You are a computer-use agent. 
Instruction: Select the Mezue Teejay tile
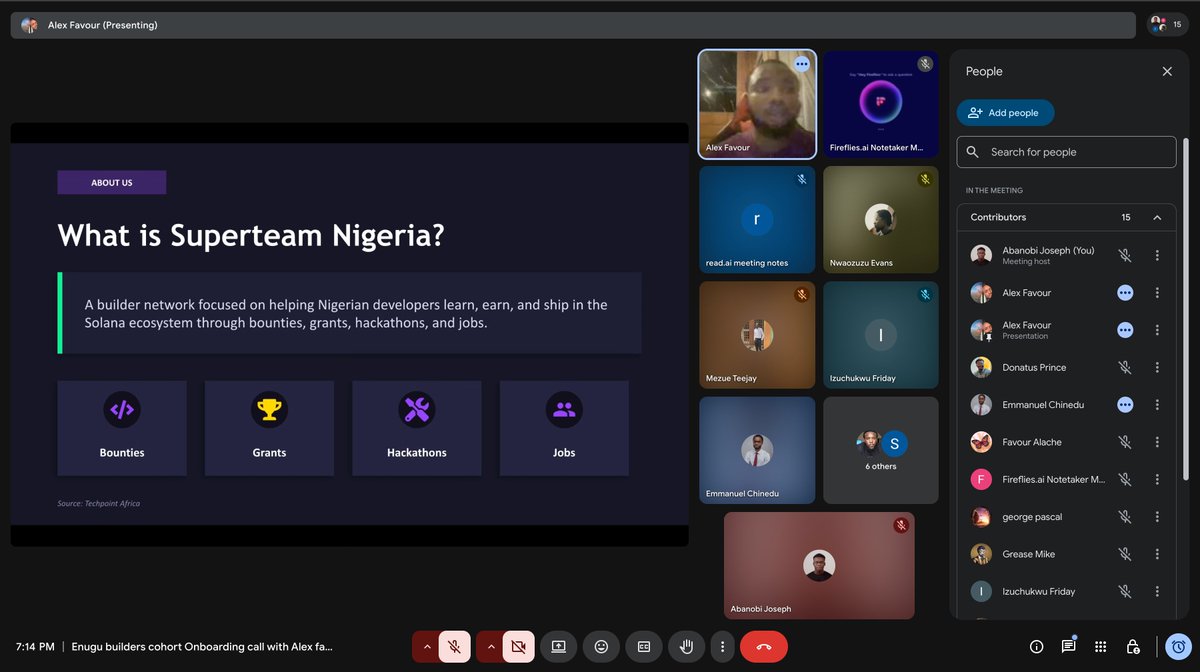[757, 335]
